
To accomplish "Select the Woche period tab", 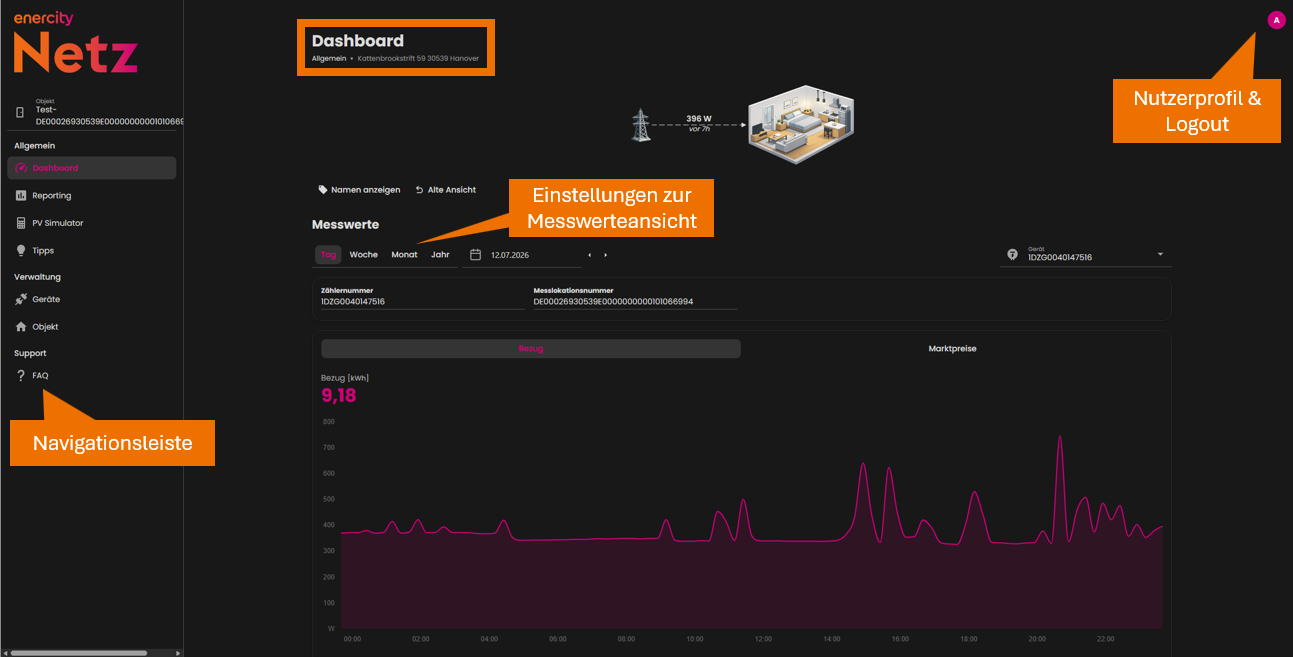I will click(364, 255).
